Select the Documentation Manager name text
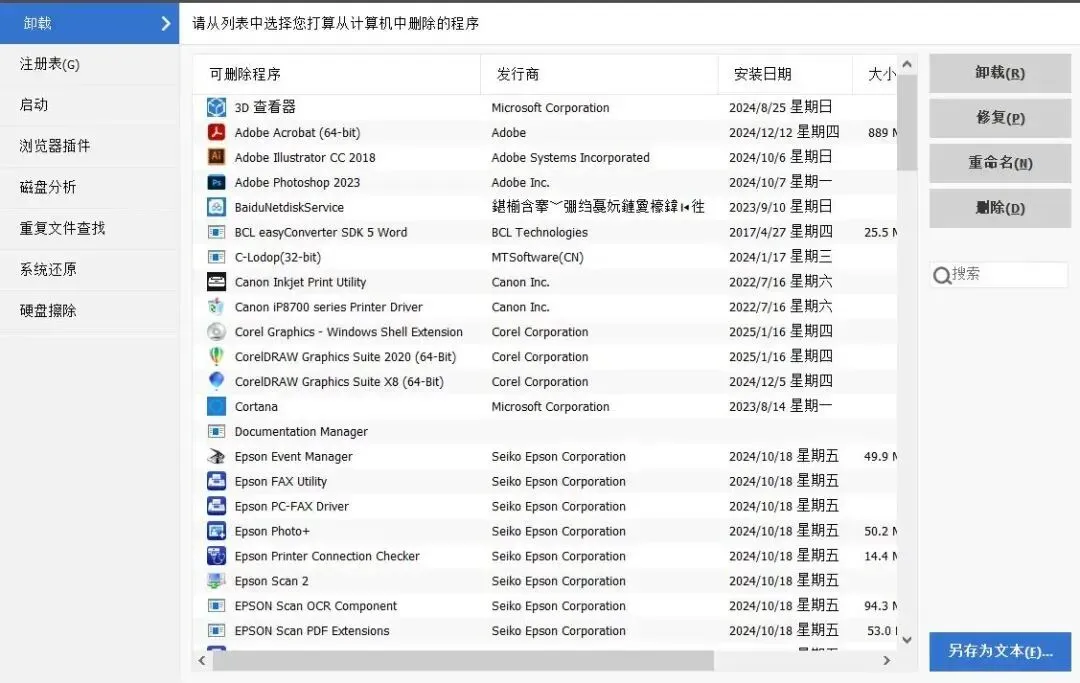Screen dimensions: 1080x683 tap(301, 432)
